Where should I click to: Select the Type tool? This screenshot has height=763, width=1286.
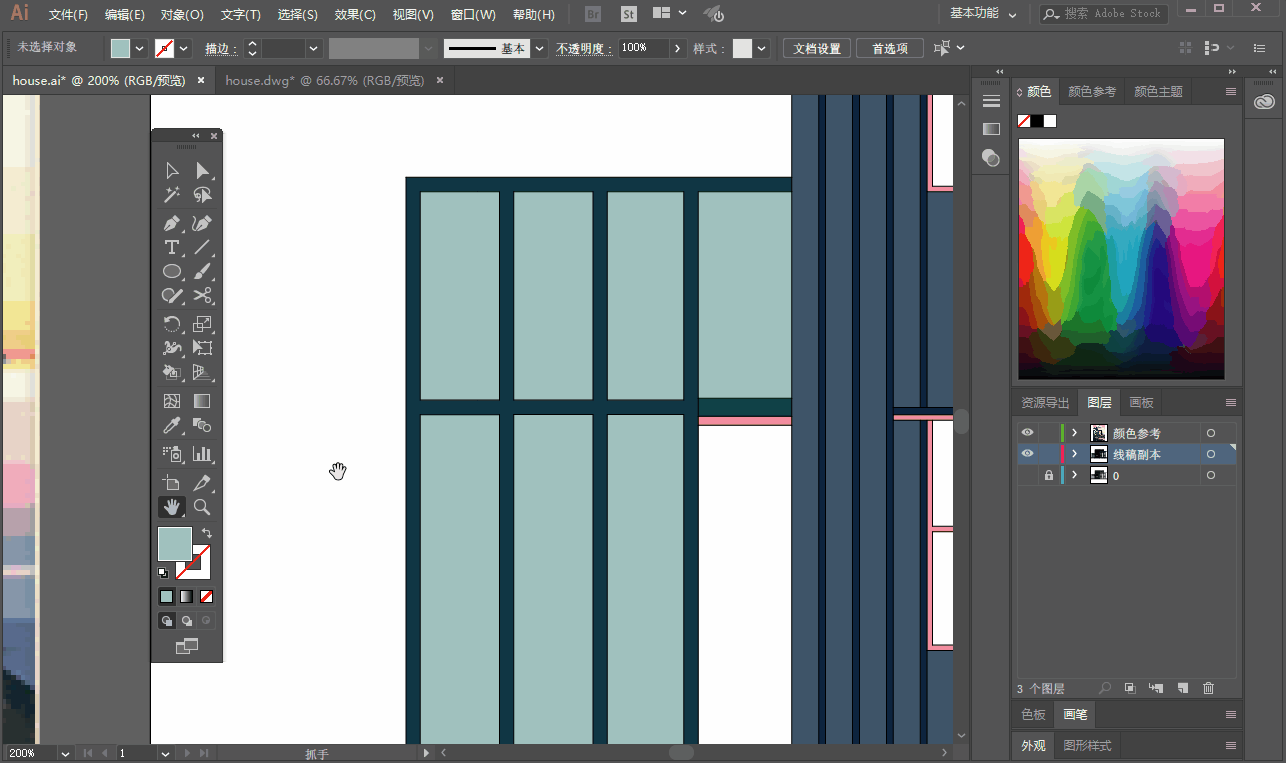tap(172, 247)
